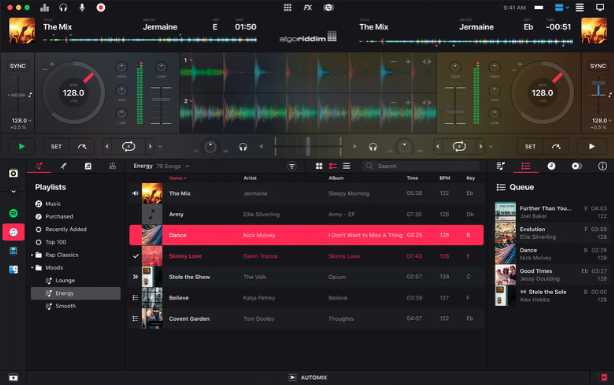Toggle the left deck loop button

pyautogui.click(x=128, y=146)
